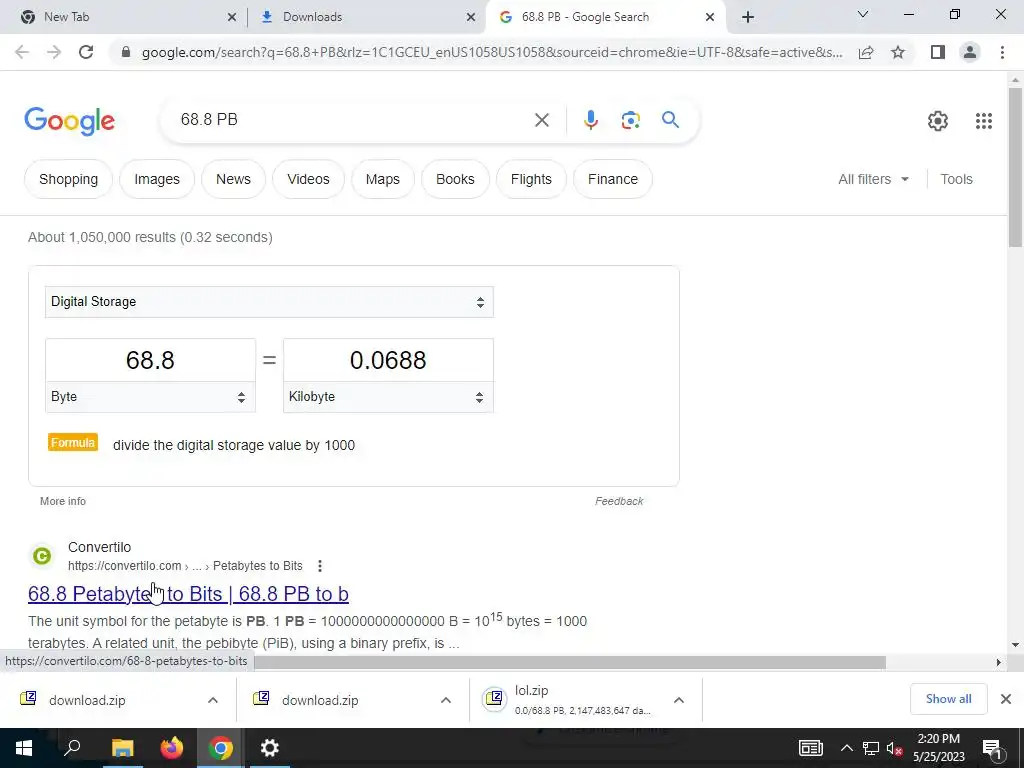This screenshot has width=1024, height=768.
Task: Open the Digital Storage category dropdown
Action: (x=269, y=302)
